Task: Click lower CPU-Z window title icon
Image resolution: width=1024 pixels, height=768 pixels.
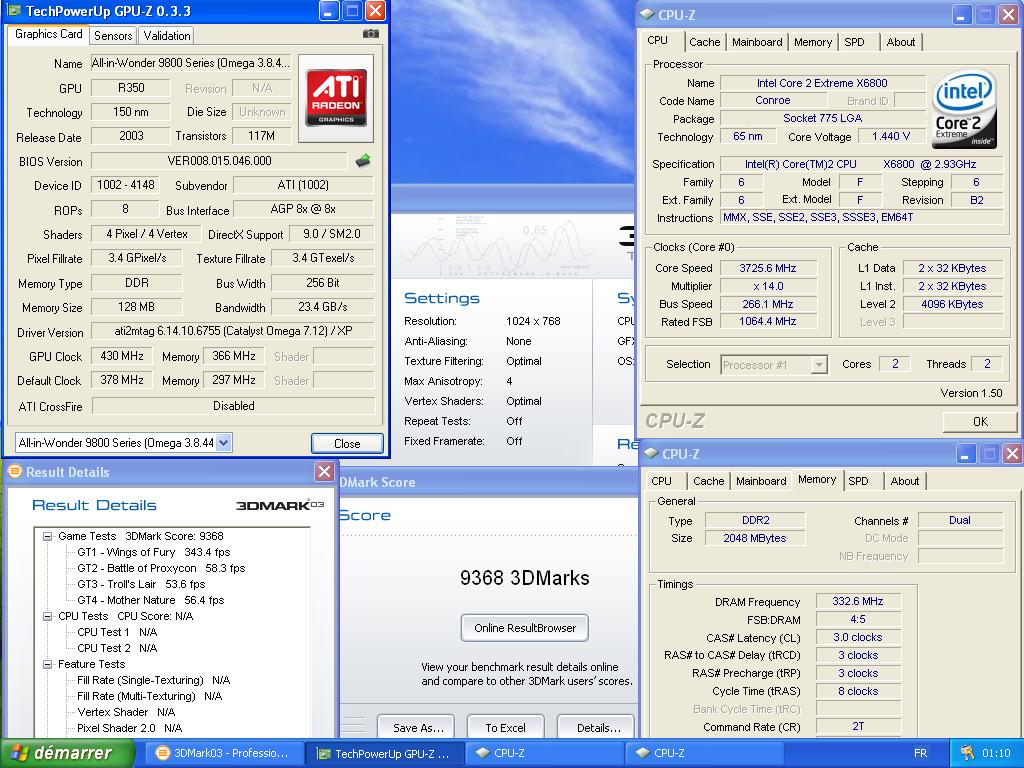Action: pyautogui.click(x=651, y=453)
